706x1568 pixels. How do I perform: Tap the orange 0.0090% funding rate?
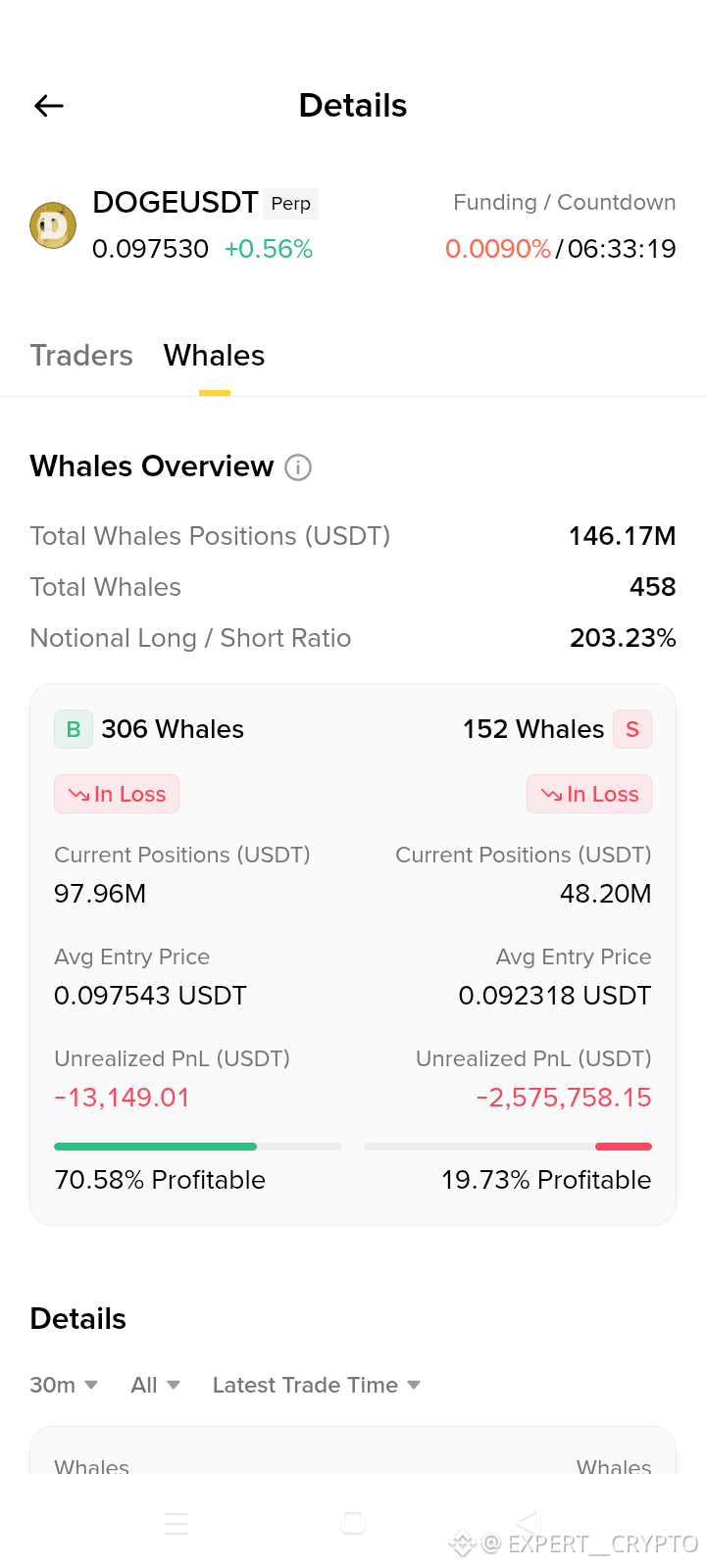click(x=498, y=249)
